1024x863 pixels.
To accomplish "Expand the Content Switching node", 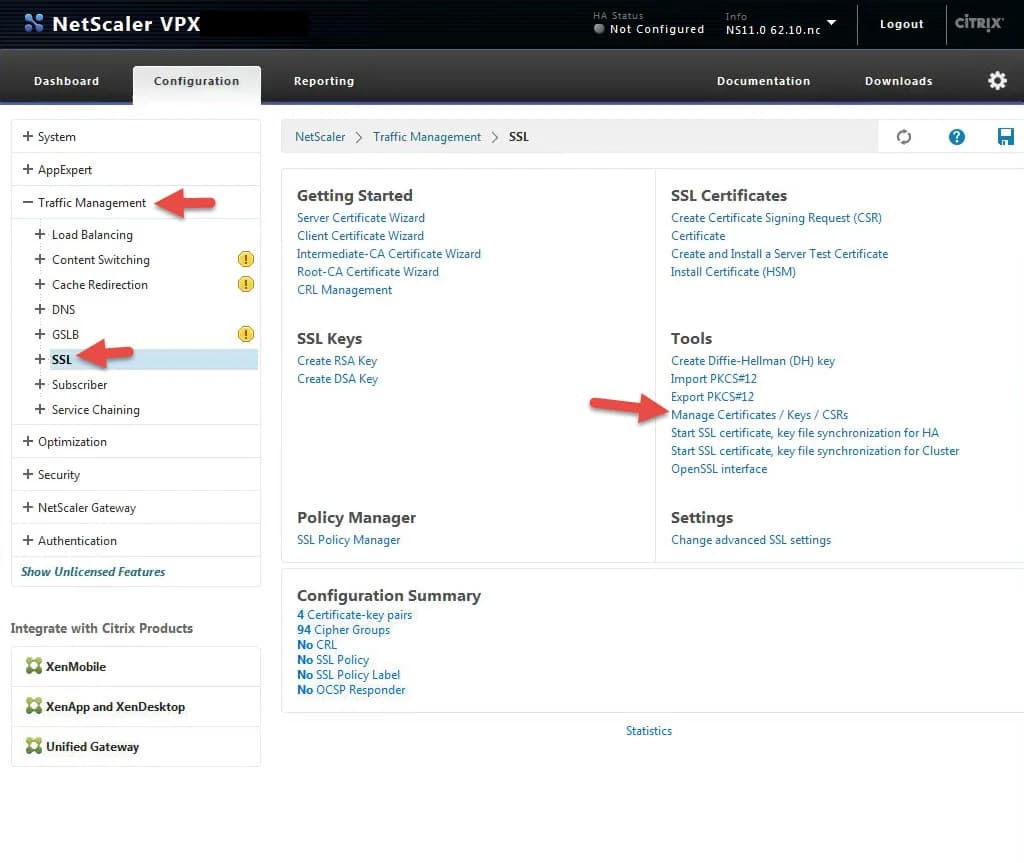I will coord(40,259).
